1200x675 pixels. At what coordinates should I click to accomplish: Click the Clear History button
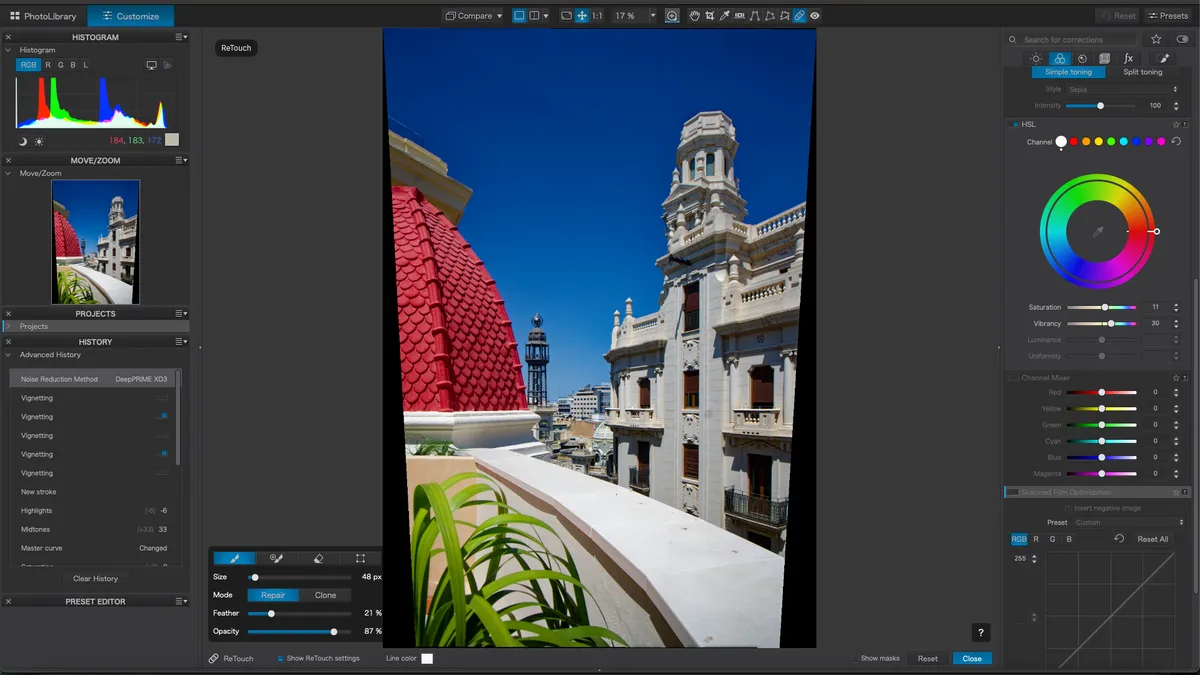click(x=96, y=578)
